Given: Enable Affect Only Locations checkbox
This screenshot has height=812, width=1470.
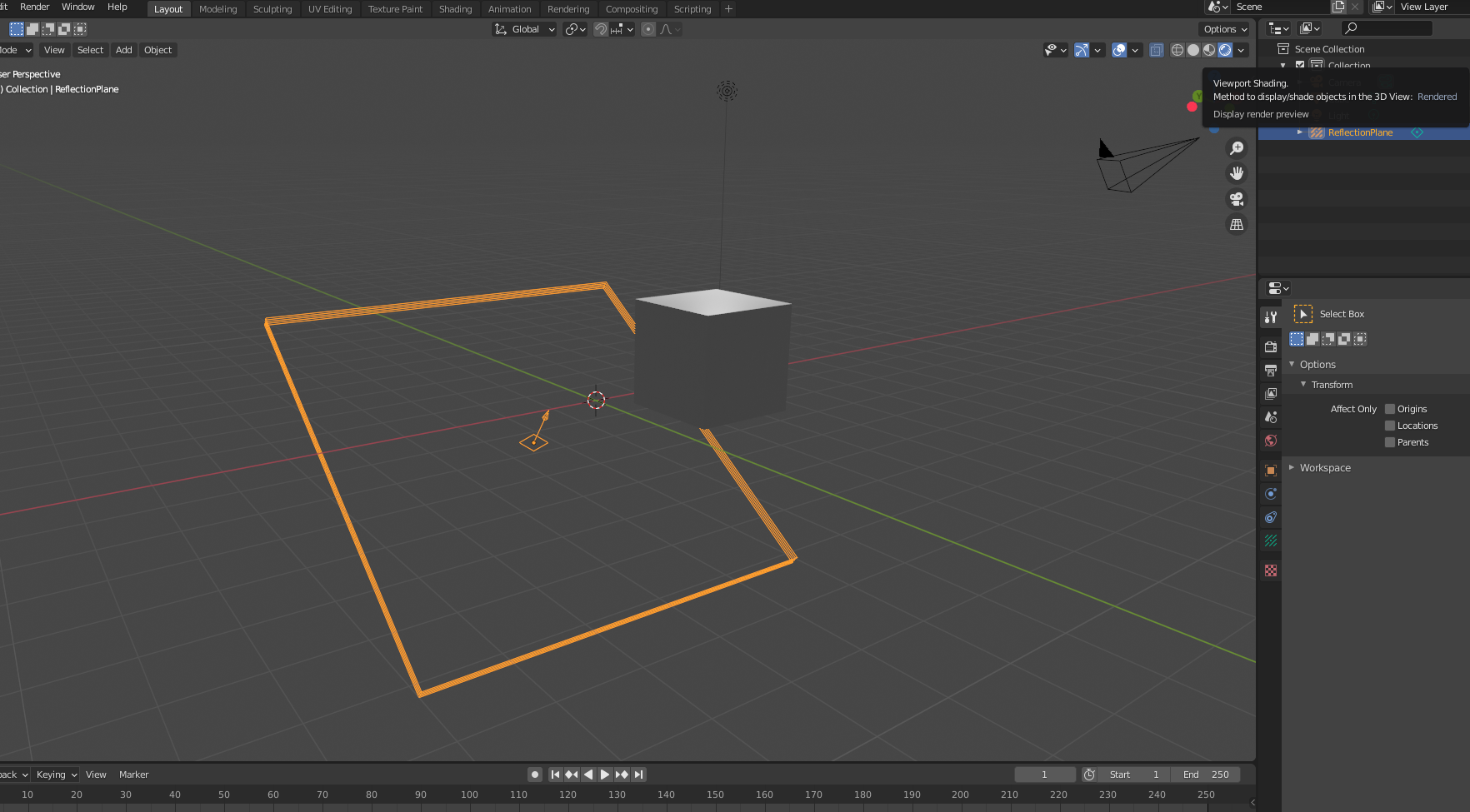Looking at the screenshot, I should [x=1390, y=426].
